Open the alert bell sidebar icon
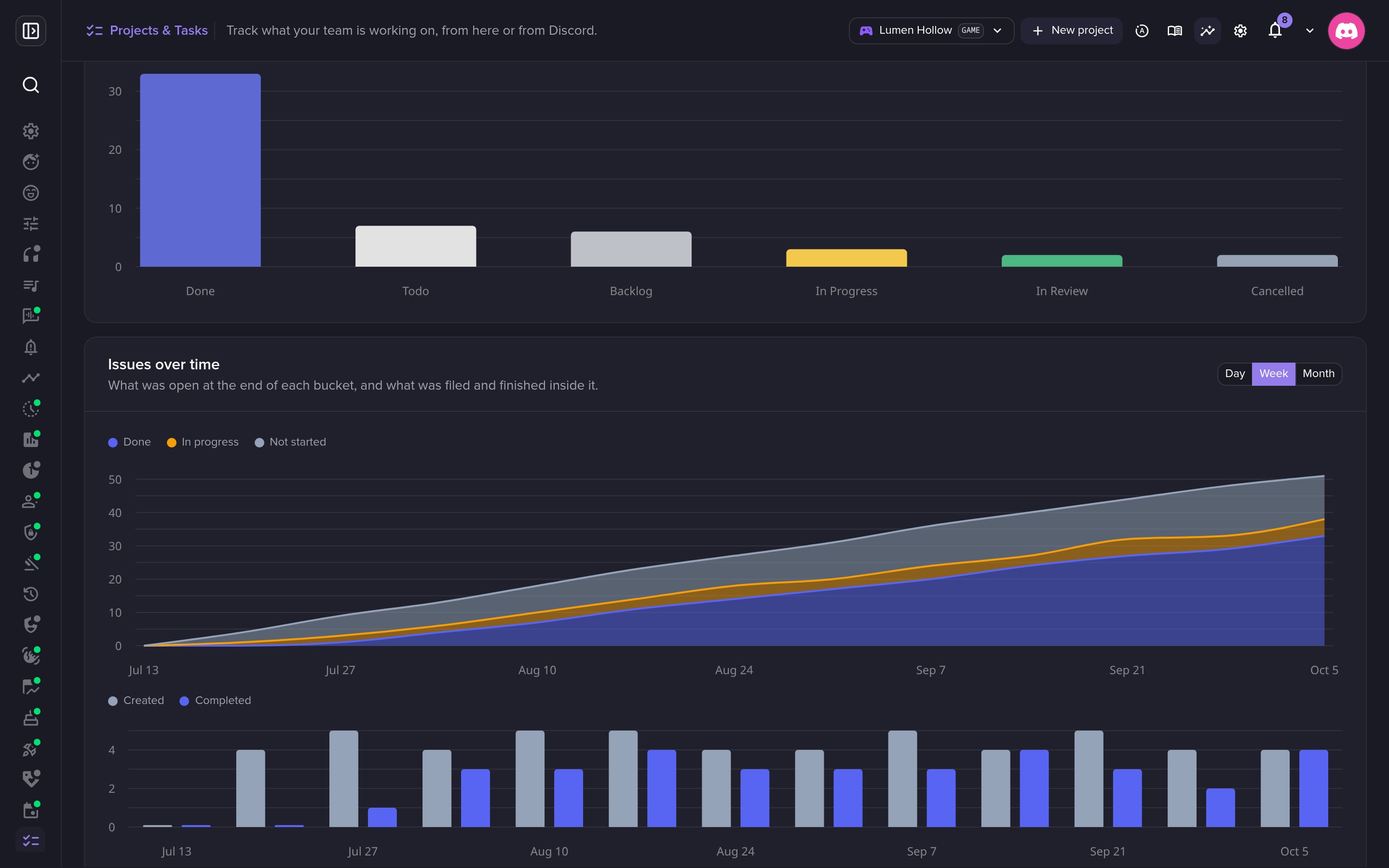Image resolution: width=1389 pixels, height=868 pixels. (x=30, y=347)
